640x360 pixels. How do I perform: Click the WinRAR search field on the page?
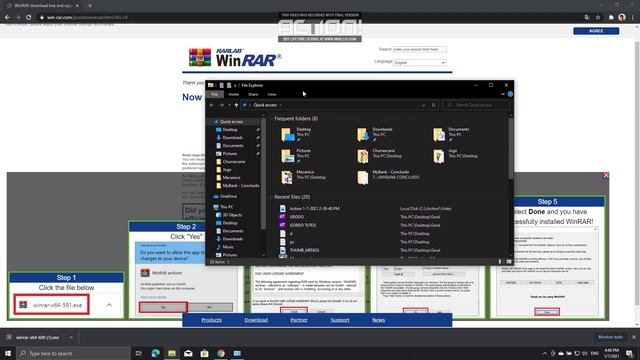tap(419, 49)
